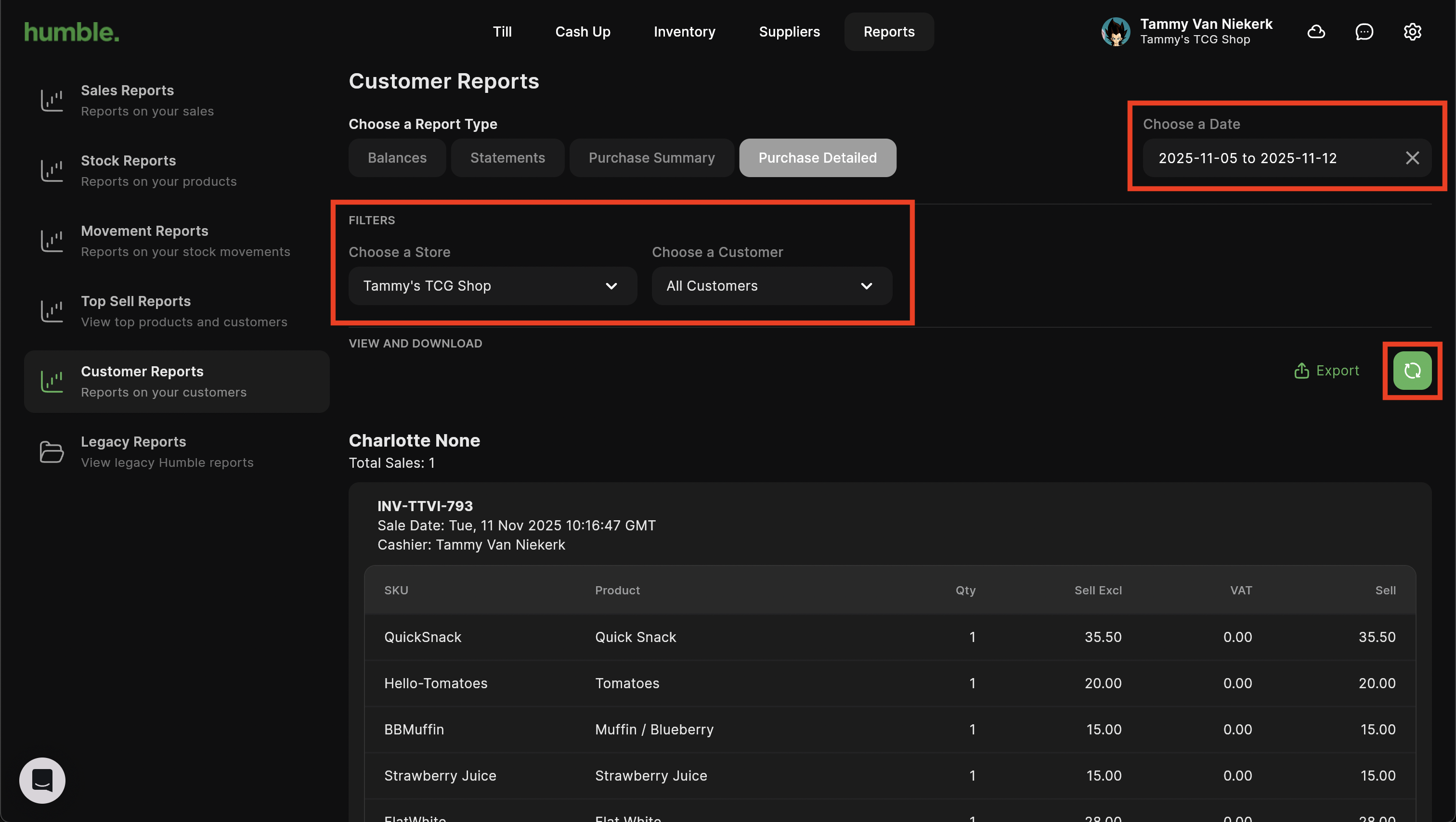The height and width of the screenshot is (822, 1456).
Task: Open the chat messages icon
Action: click(1364, 32)
